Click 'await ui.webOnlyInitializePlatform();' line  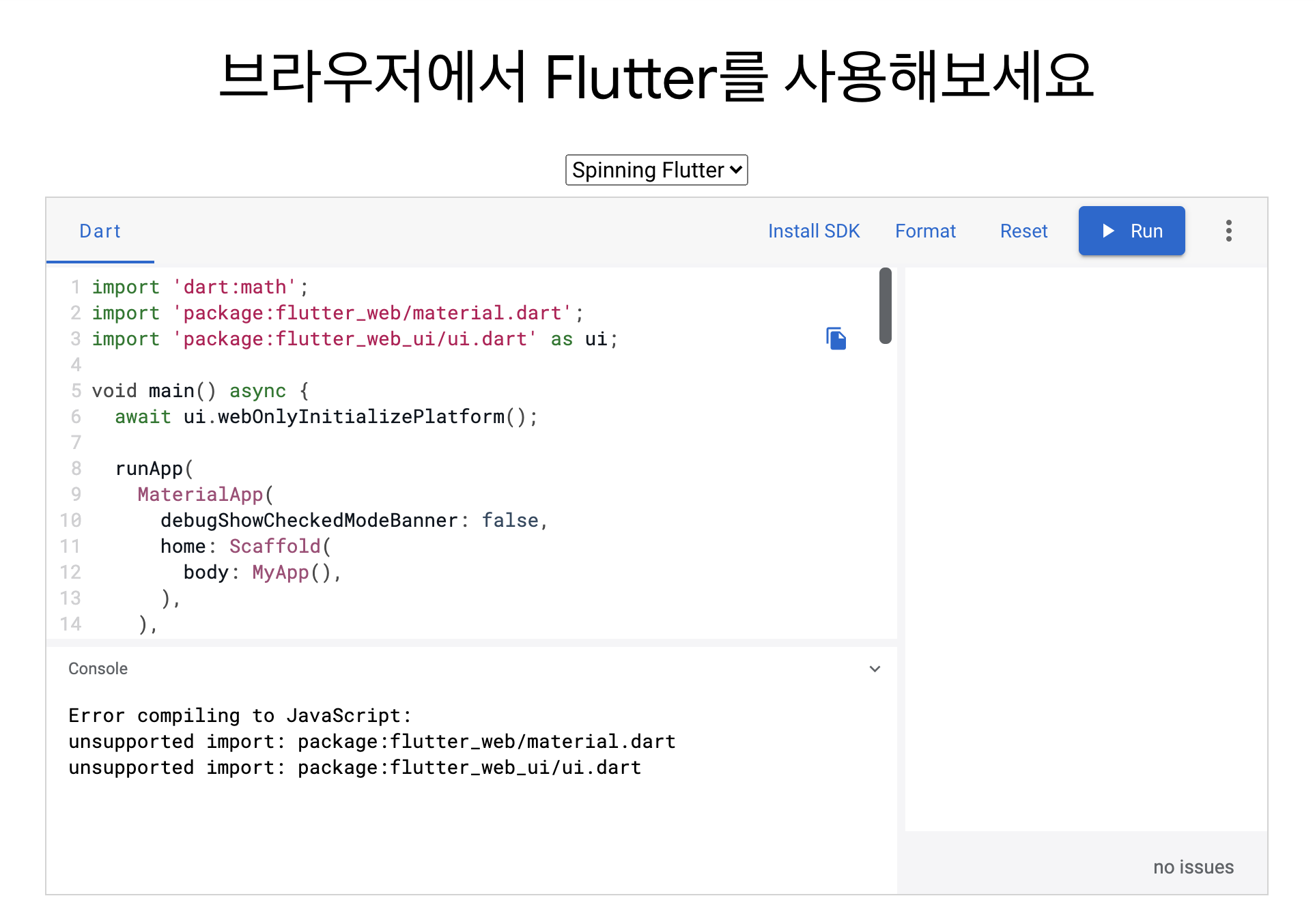tap(326, 417)
